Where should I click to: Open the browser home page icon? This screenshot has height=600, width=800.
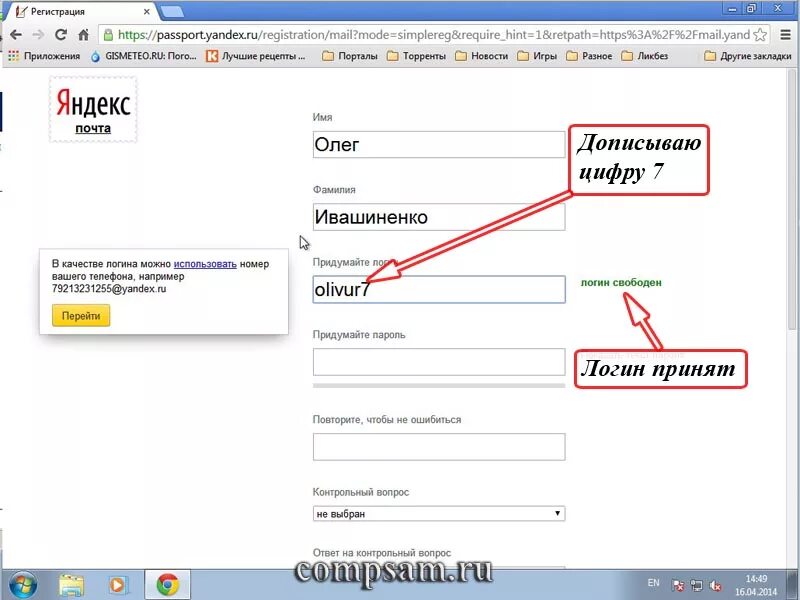[84, 35]
